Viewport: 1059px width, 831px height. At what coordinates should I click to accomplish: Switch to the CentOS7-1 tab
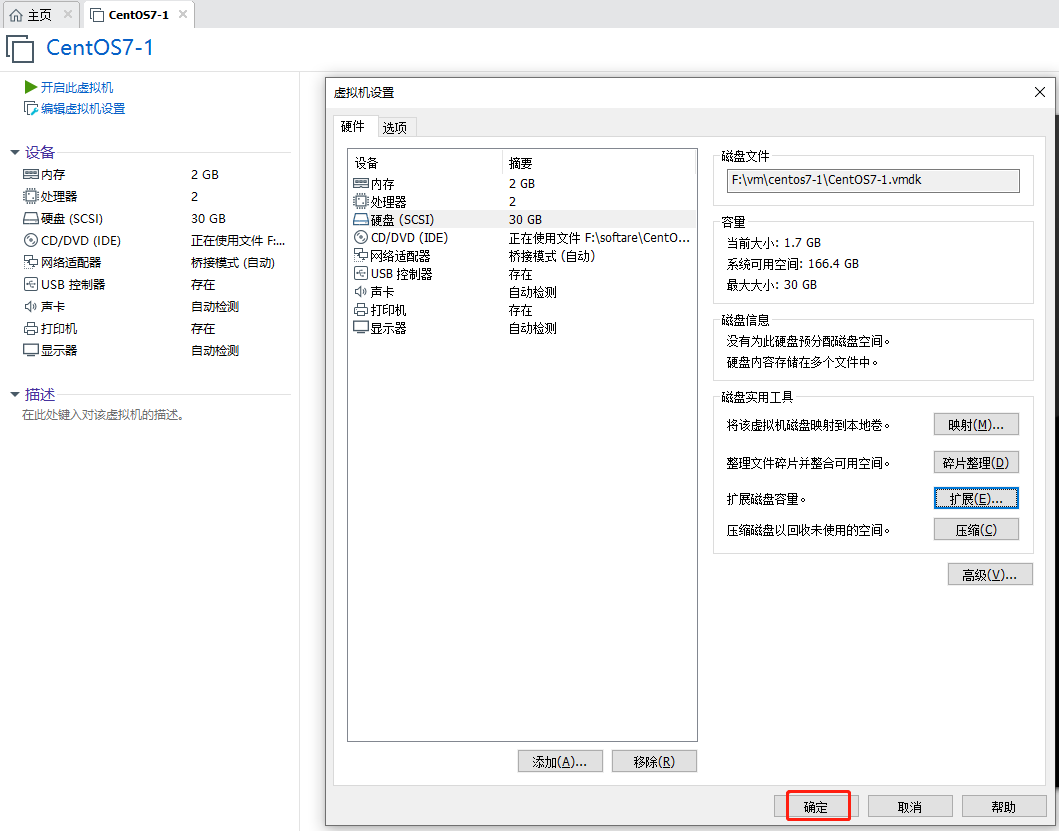pos(138,15)
